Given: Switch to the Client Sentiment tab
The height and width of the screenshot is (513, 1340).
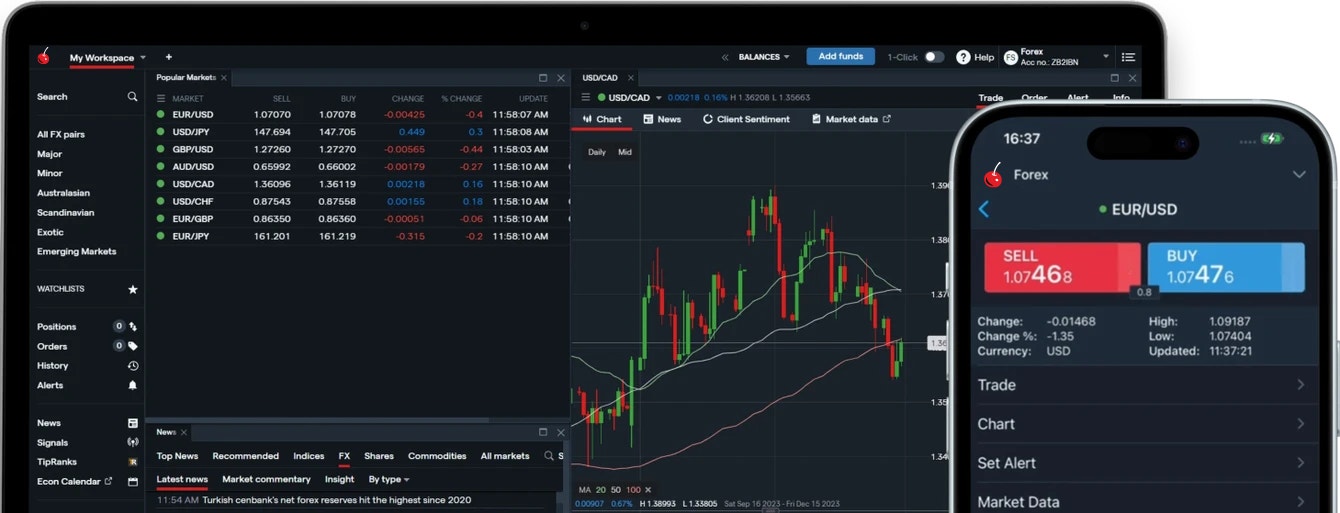Looking at the screenshot, I should [746, 119].
